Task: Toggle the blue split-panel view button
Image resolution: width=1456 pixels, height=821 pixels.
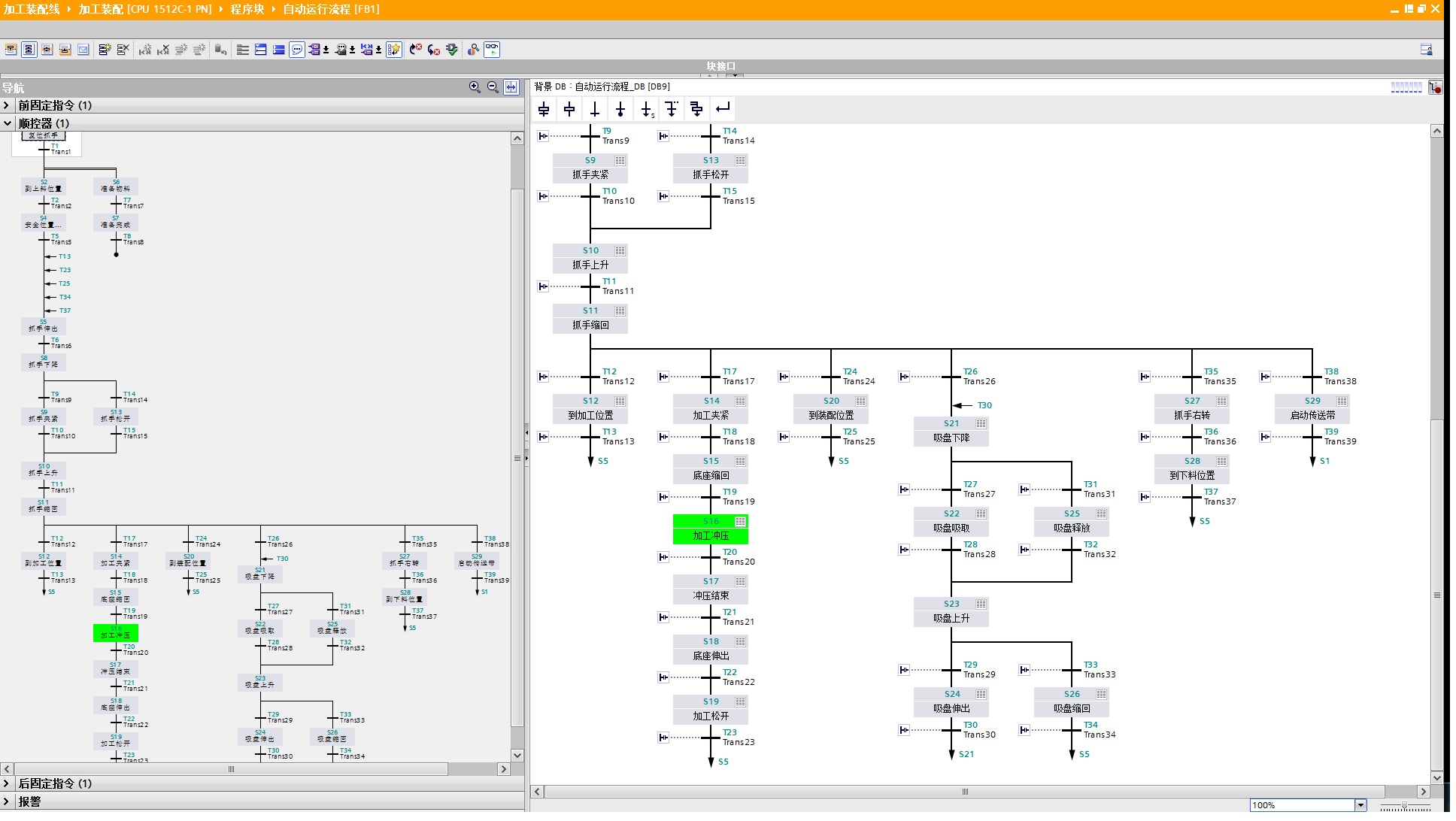Action: tap(261, 50)
